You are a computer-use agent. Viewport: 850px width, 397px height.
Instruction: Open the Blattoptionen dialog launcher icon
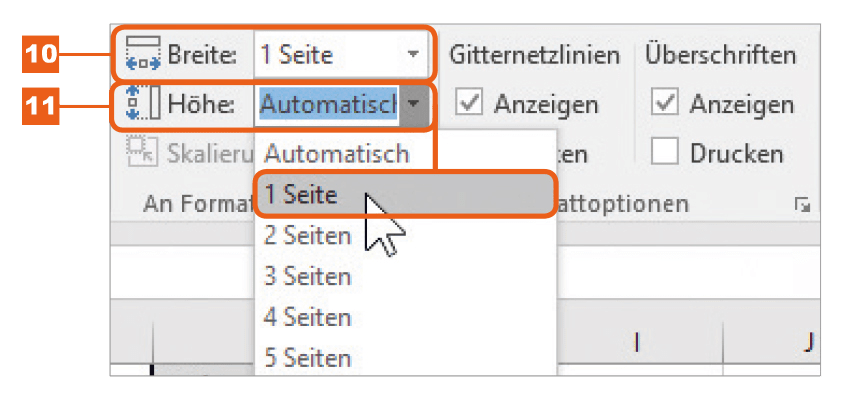point(802,204)
